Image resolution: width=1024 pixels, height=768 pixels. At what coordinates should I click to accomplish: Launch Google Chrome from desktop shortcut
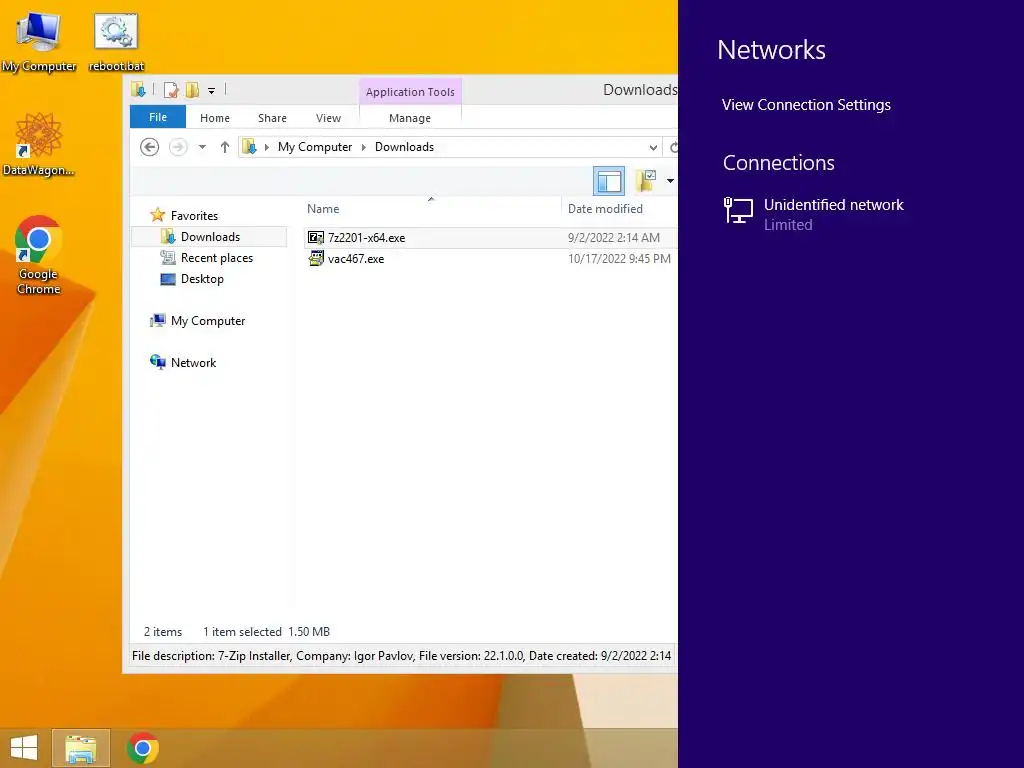coord(39,255)
